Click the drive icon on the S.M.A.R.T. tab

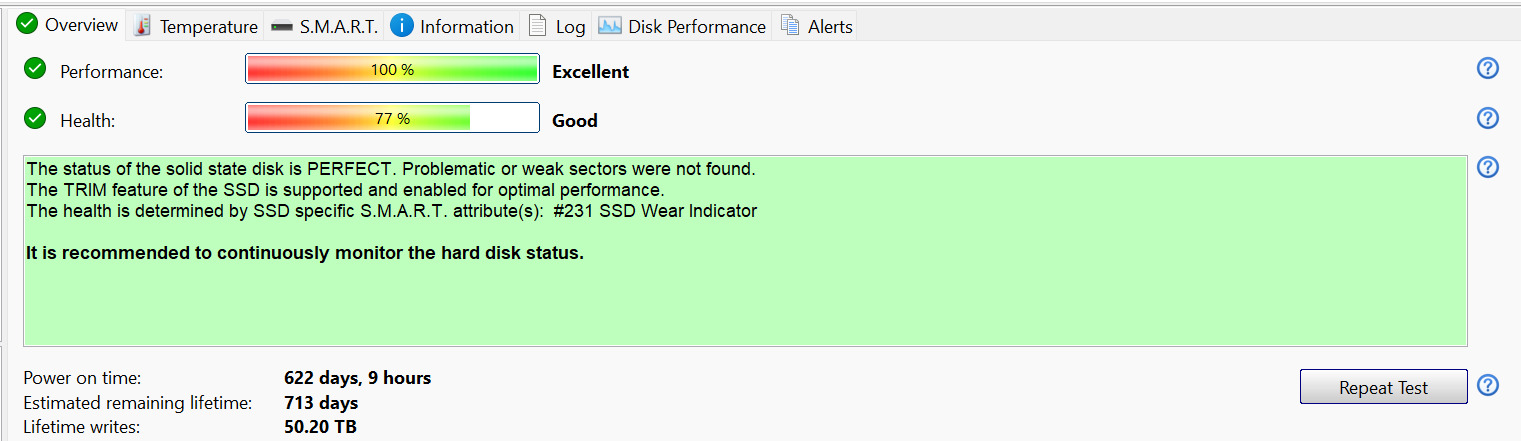tap(282, 27)
